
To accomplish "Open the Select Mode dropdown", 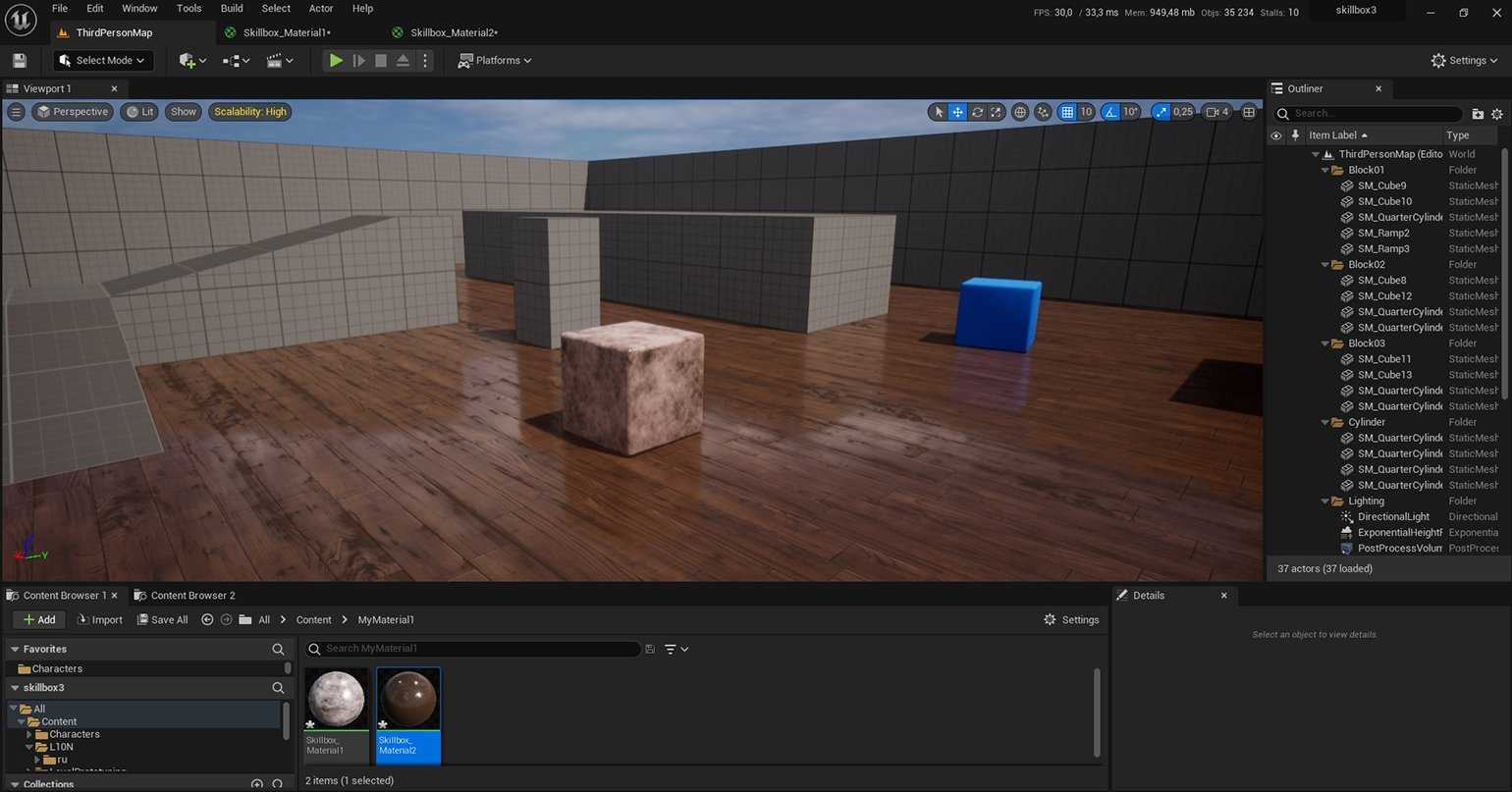I will tap(103, 61).
